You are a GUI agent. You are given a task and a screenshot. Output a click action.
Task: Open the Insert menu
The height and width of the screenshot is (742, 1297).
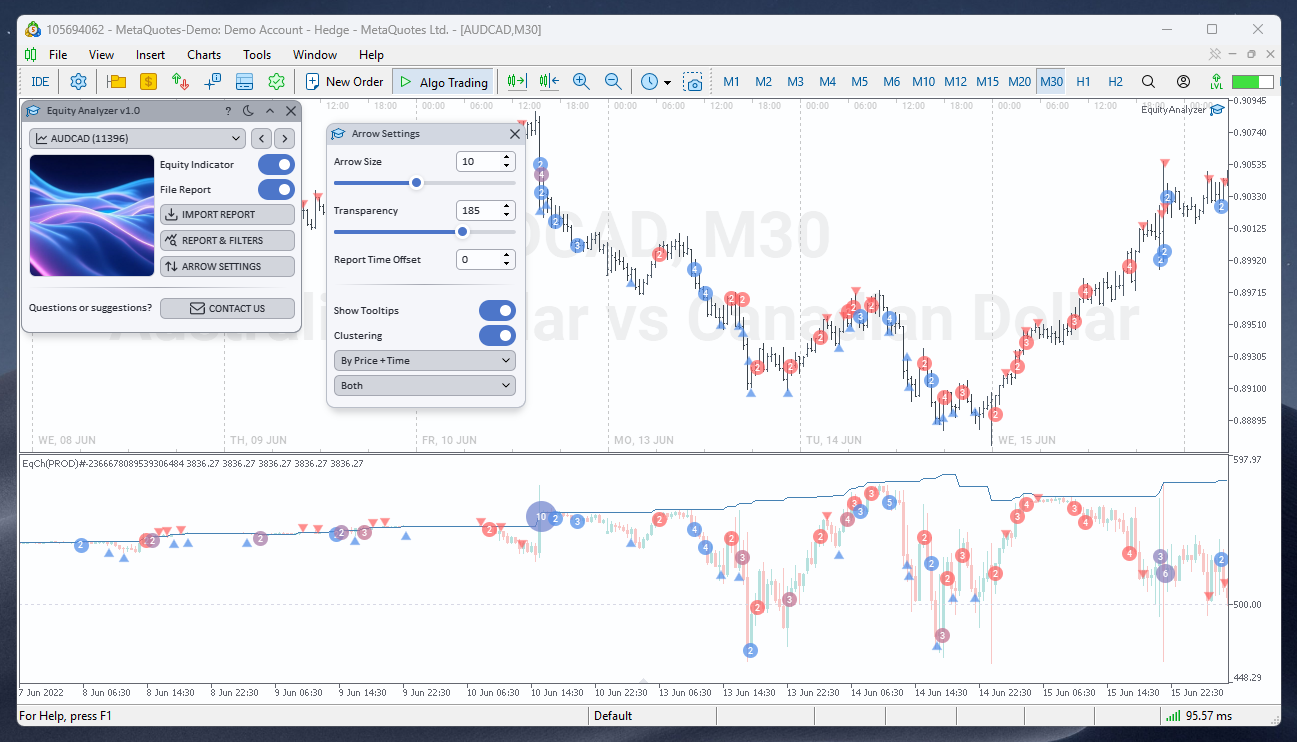click(151, 55)
